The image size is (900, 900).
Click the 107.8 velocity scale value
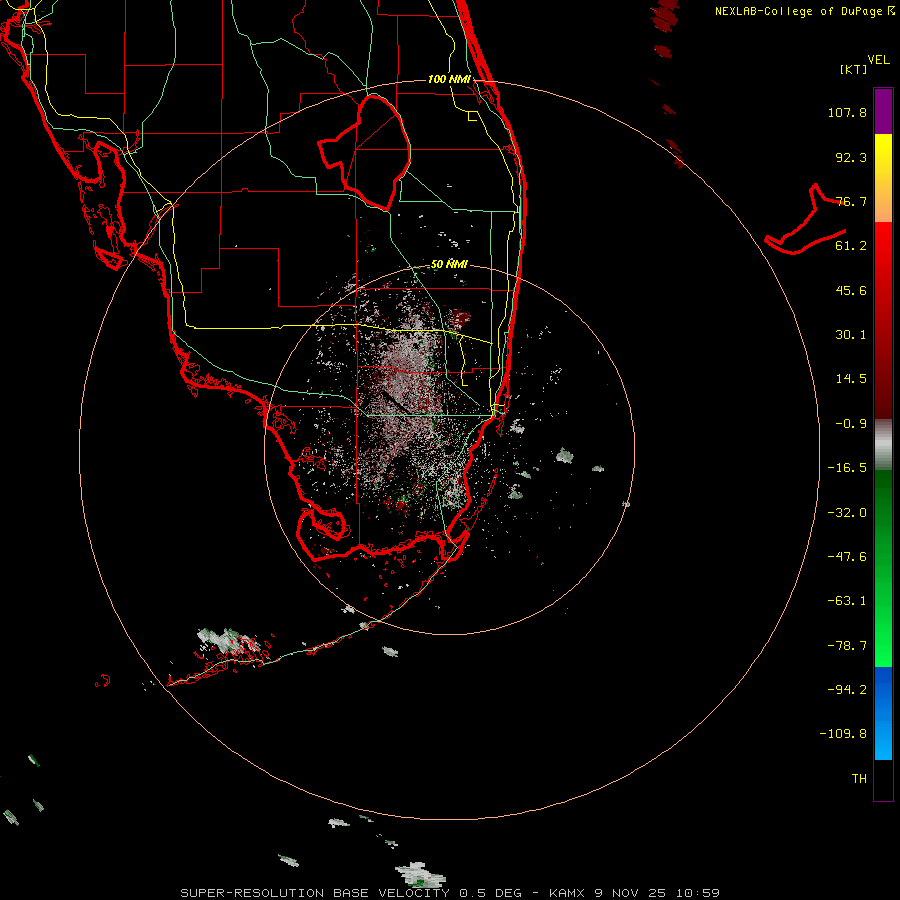point(847,112)
